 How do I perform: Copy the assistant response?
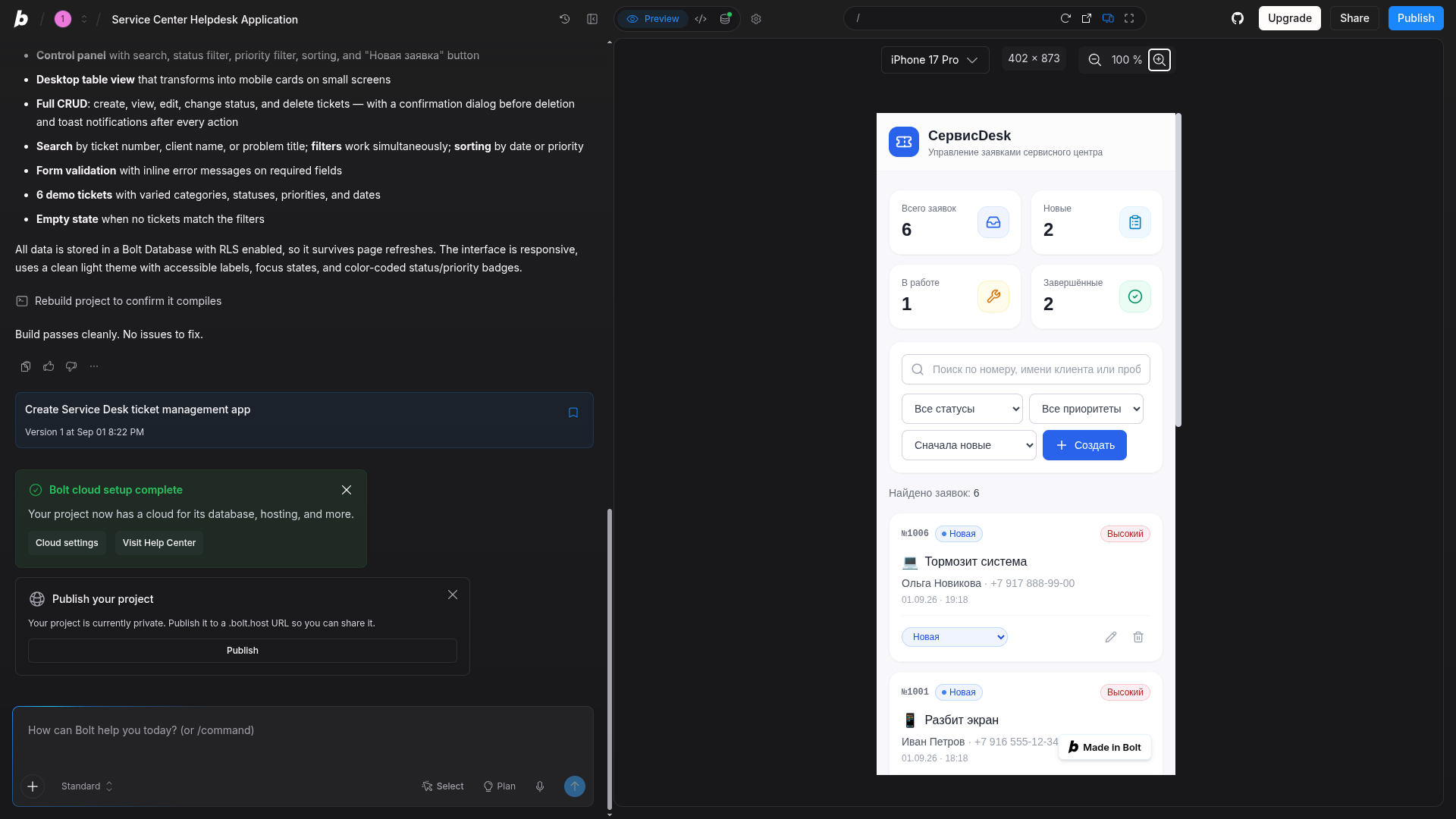26,366
